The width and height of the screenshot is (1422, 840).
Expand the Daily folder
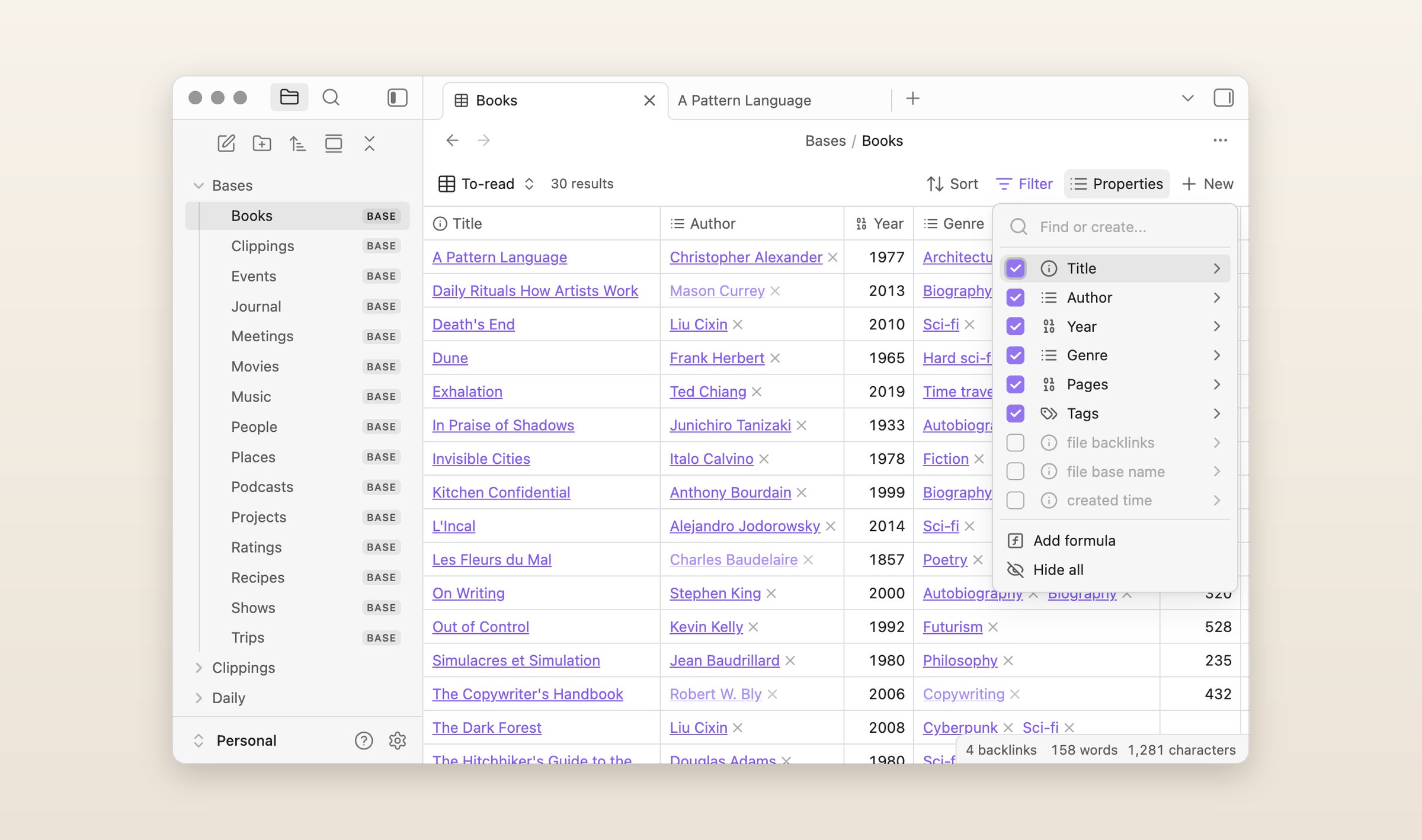pos(198,698)
